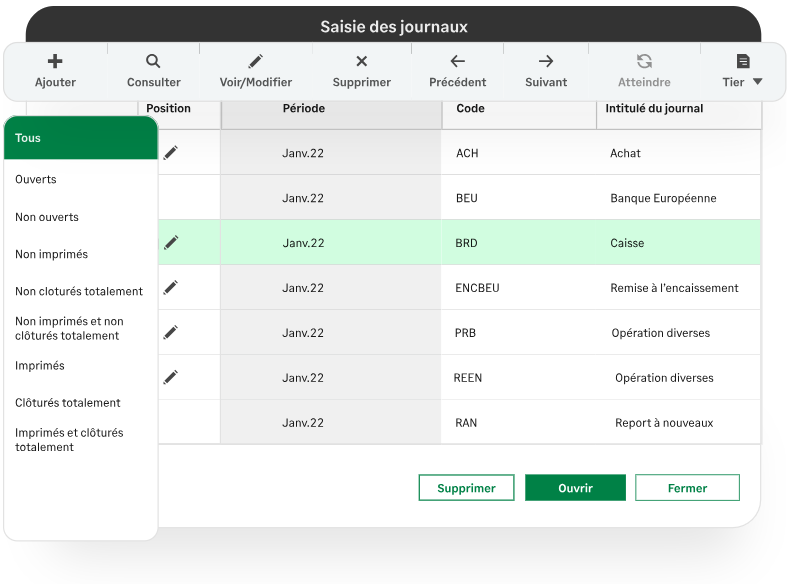The width and height of the screenshot is (806, 584).
Task: Click the Atteindre refresh icon
Action: 643,60
